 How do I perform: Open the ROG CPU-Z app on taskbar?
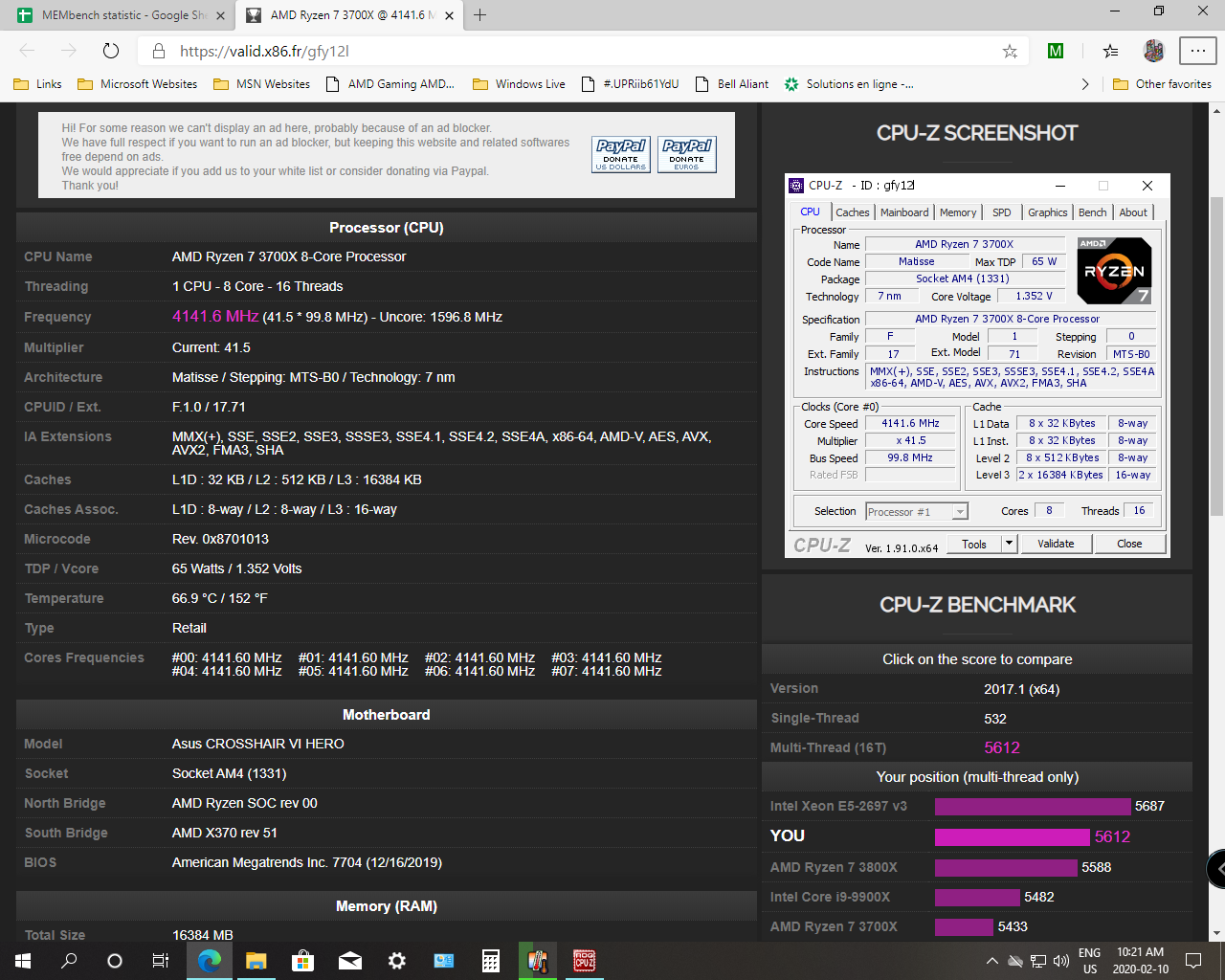(584, 961)
